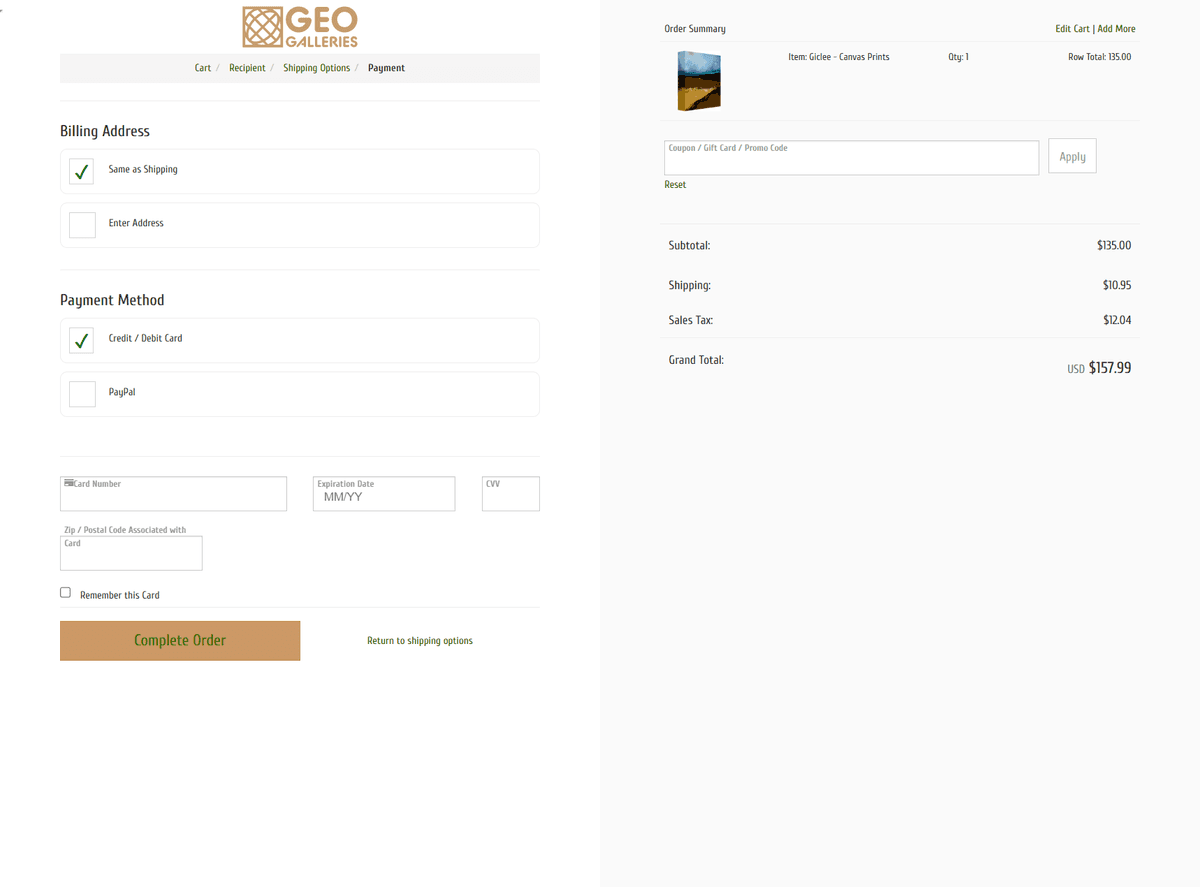Click the Expiration Date MM/YY field
The width and height of the screenshot is (1200, 887).
(x=383, y=493)
